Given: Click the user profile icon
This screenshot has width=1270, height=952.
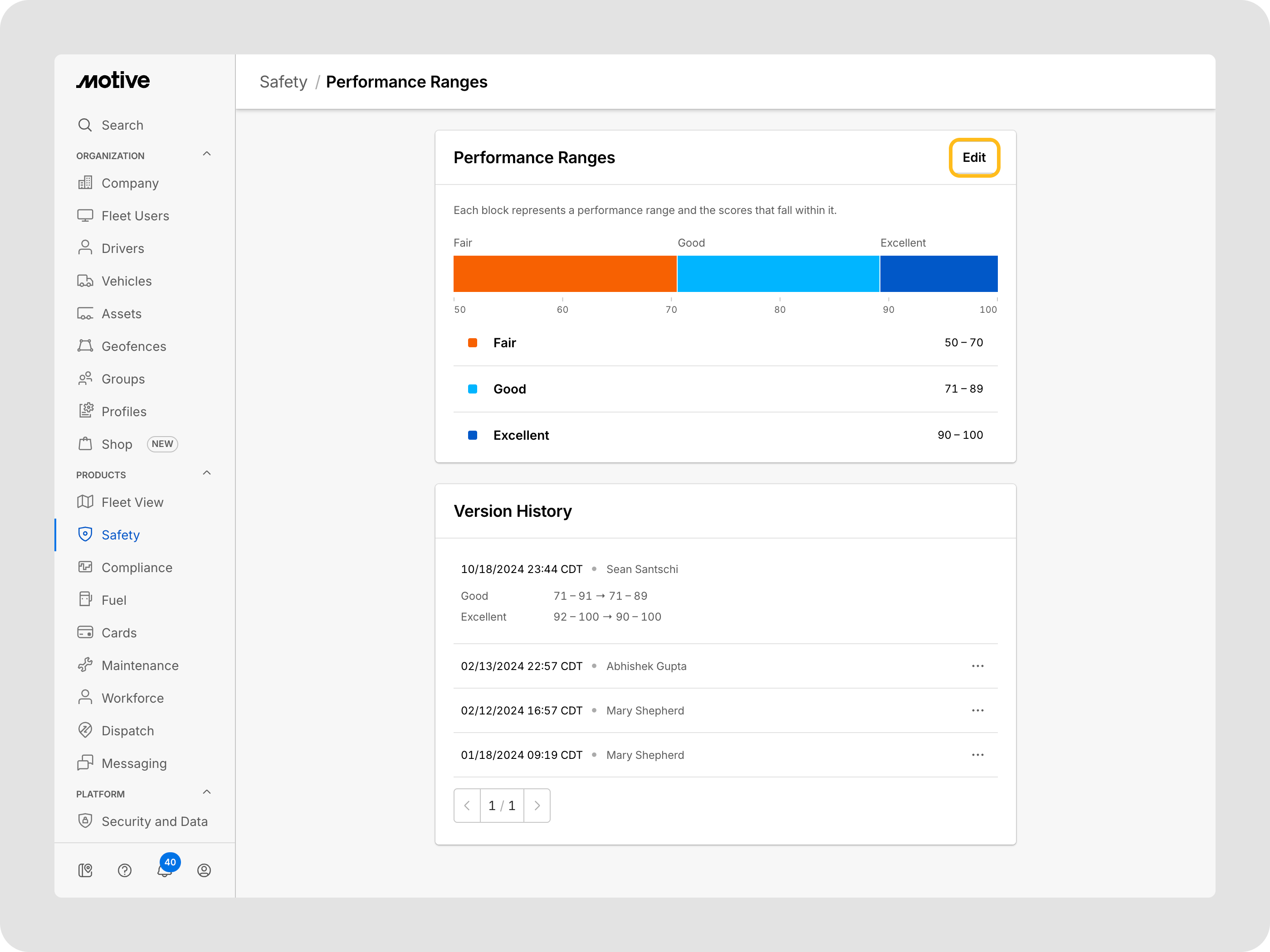Looking at the screenshot, I should click(x=204, y=870).
